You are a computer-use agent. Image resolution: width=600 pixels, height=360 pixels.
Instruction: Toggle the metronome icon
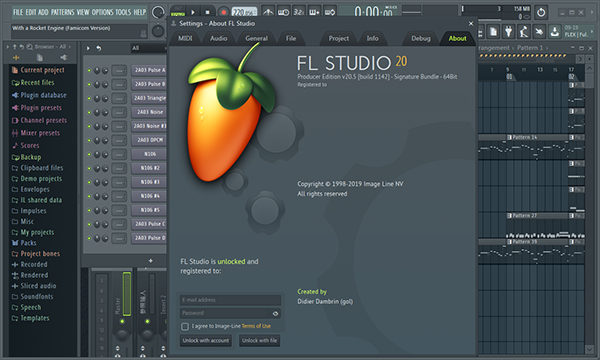pos(268,12)
